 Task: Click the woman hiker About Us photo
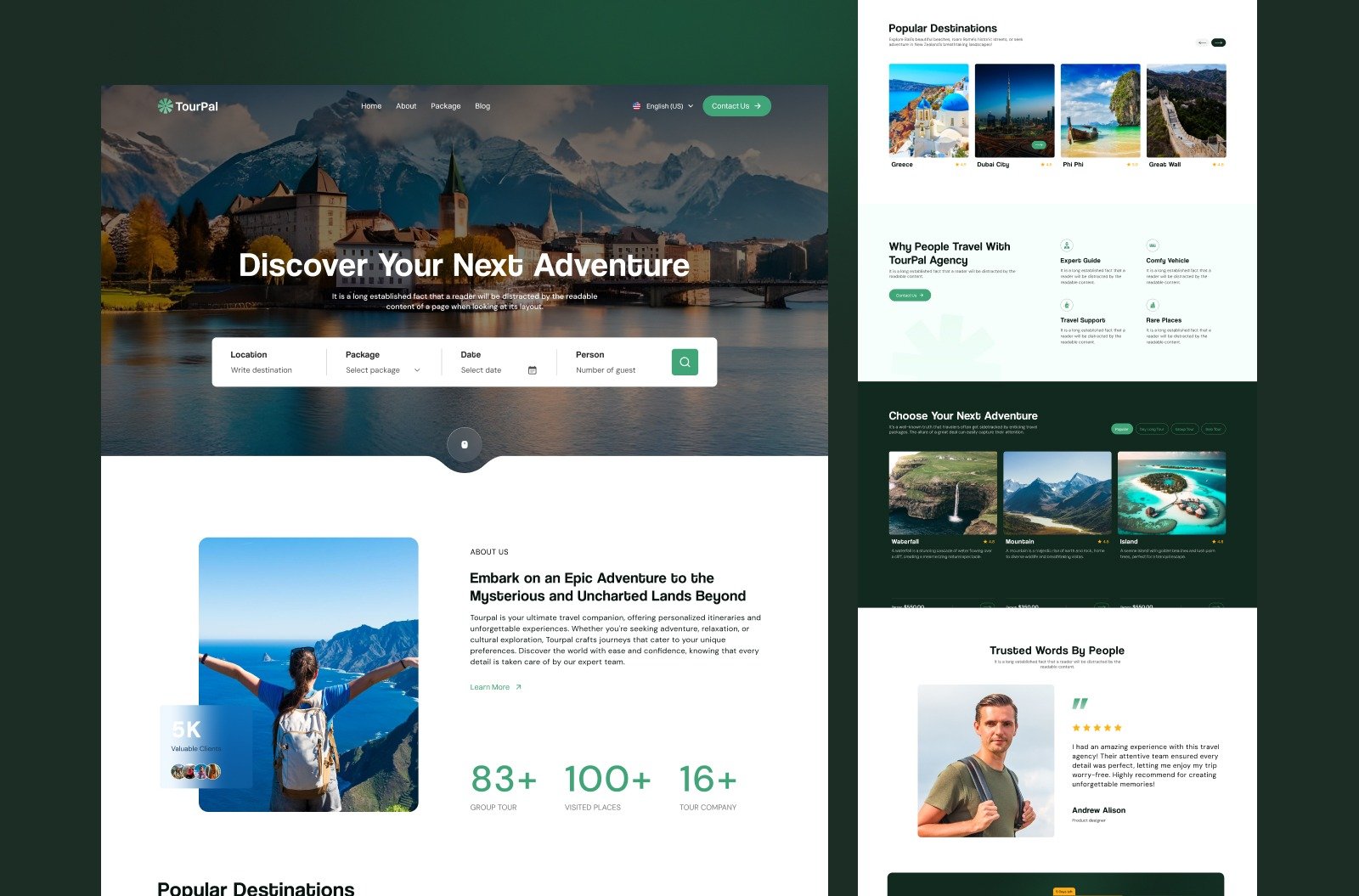pos(308,674)
